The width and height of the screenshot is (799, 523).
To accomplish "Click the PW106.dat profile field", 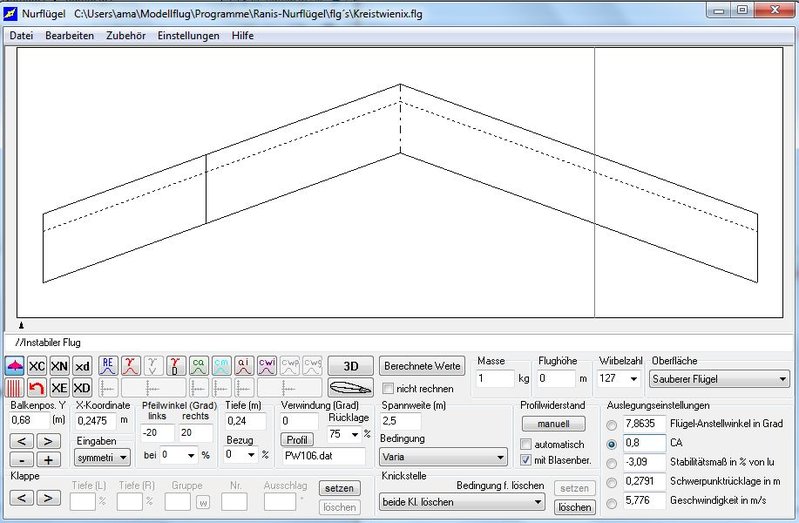I will pos(324,456).
